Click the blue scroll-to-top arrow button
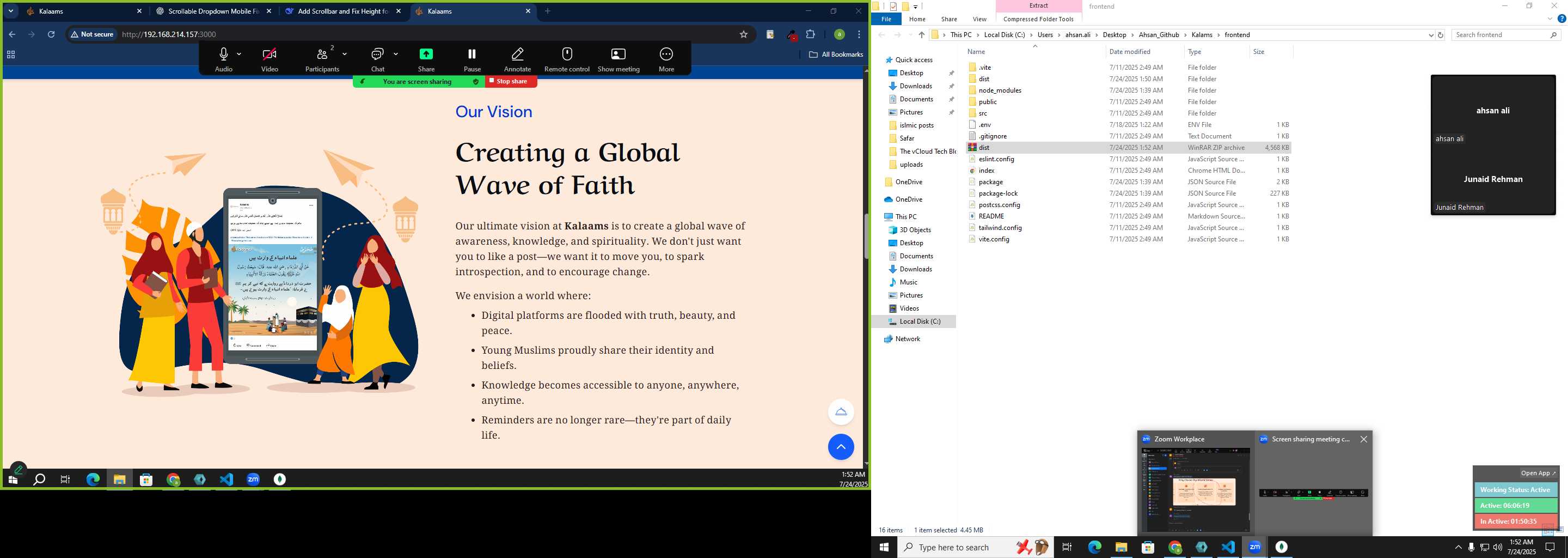Viewport: 1568px width, 558px height. coord(841,446)
